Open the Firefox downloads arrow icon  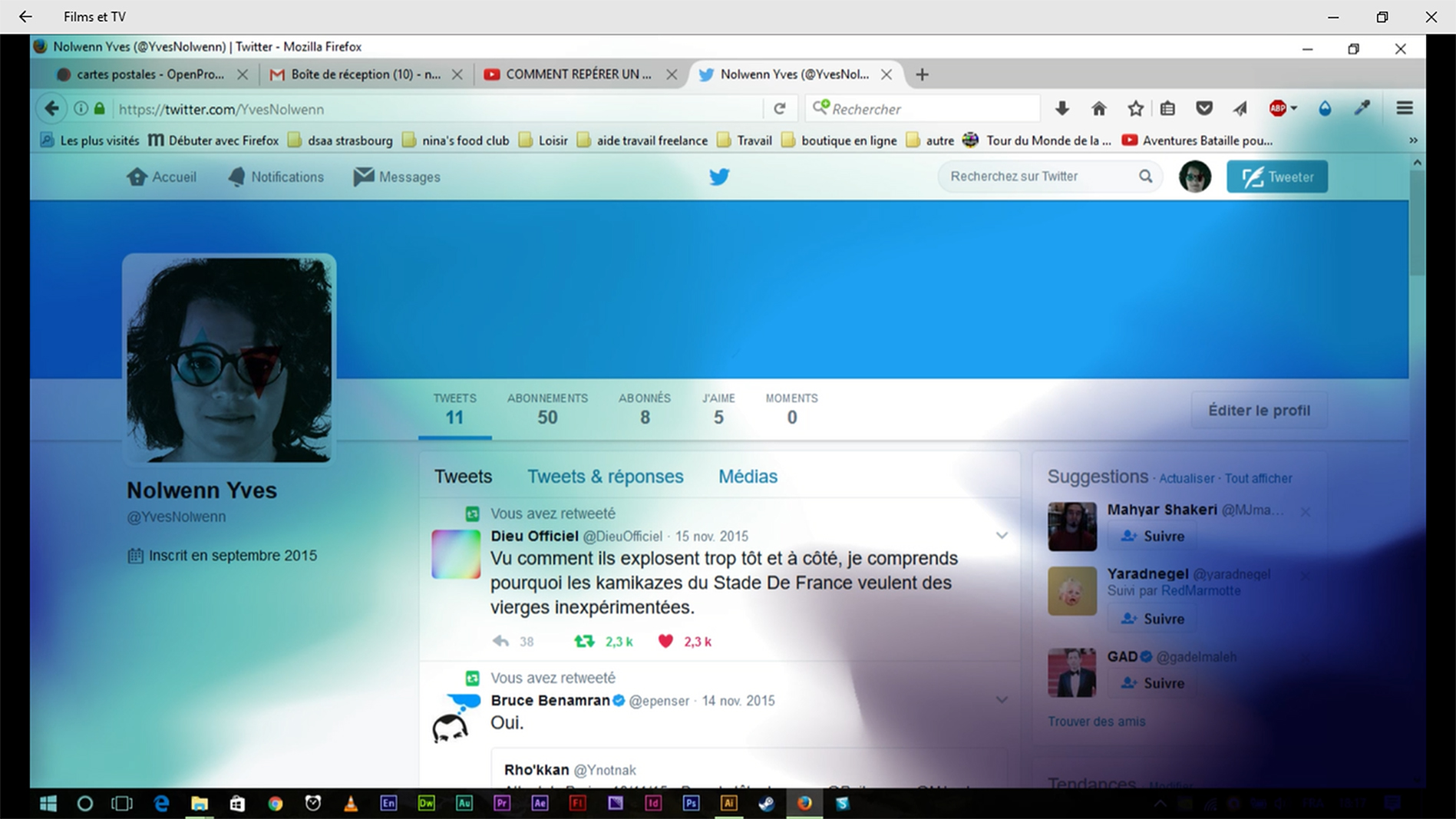pos(1062,109)
